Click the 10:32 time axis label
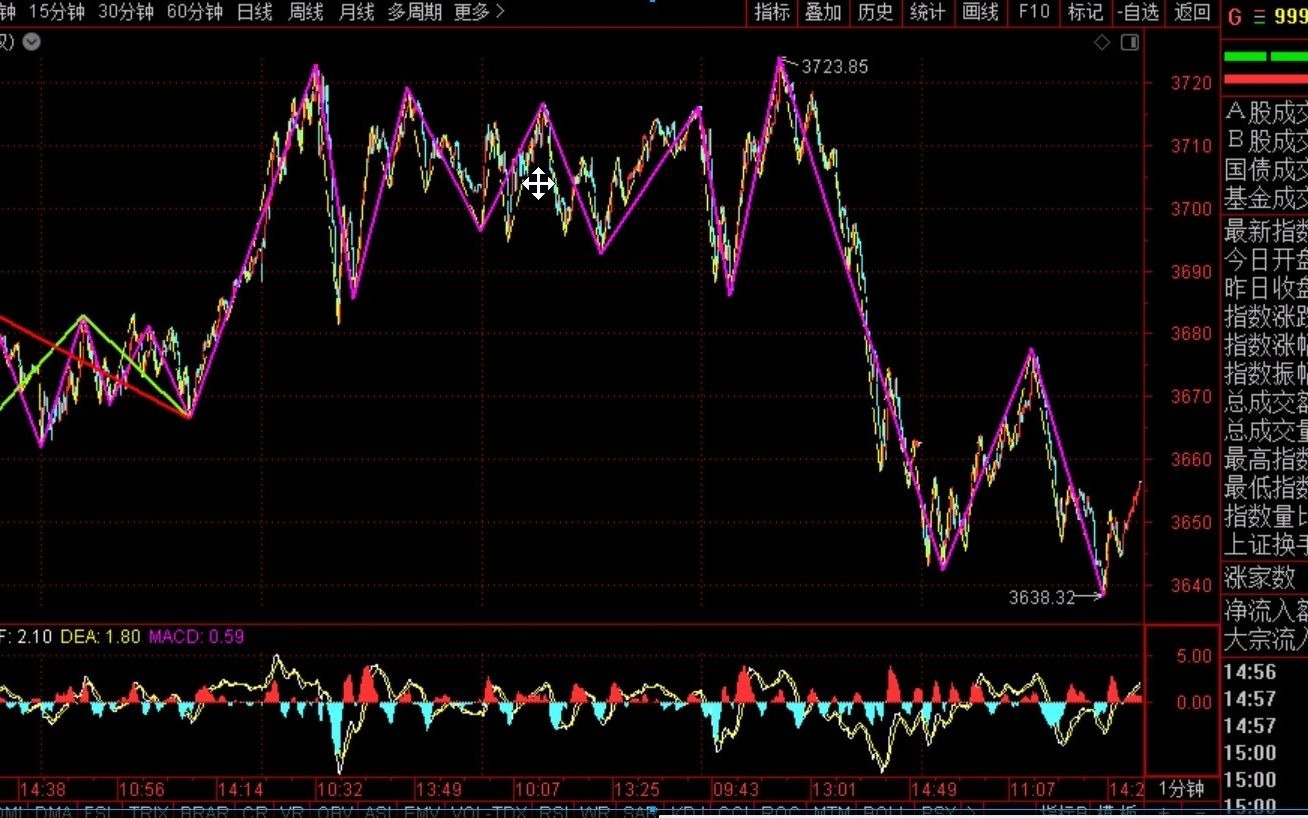The image size is (1308, 818). pos(340,789)
